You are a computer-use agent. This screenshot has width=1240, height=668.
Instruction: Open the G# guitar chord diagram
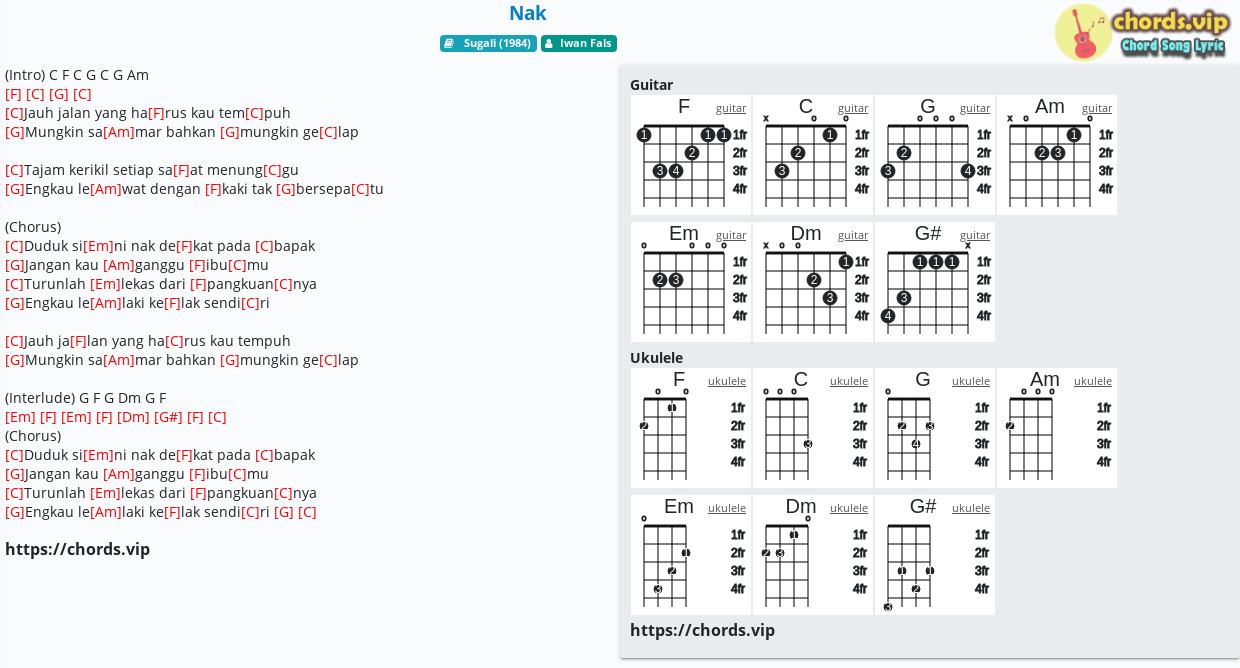click(935, 282)
